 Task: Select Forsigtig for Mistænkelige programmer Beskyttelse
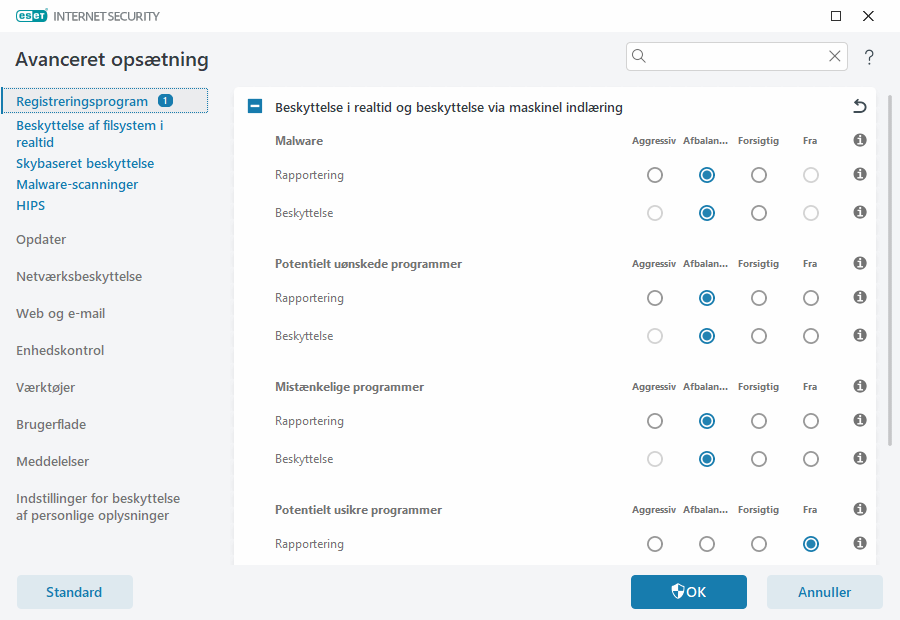pyautogui.click(x=759, y=459)
